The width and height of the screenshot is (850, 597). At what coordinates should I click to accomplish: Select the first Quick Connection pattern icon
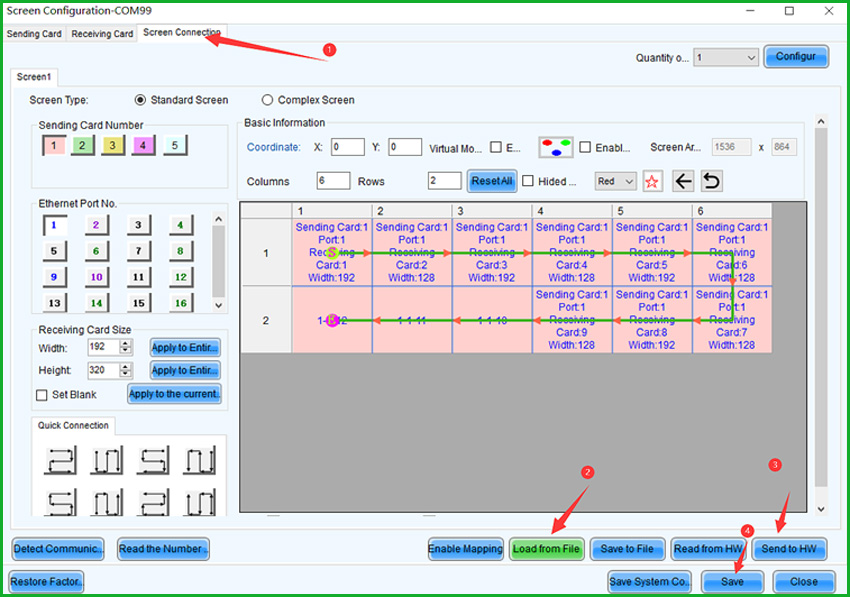click(x=60, y=460)
